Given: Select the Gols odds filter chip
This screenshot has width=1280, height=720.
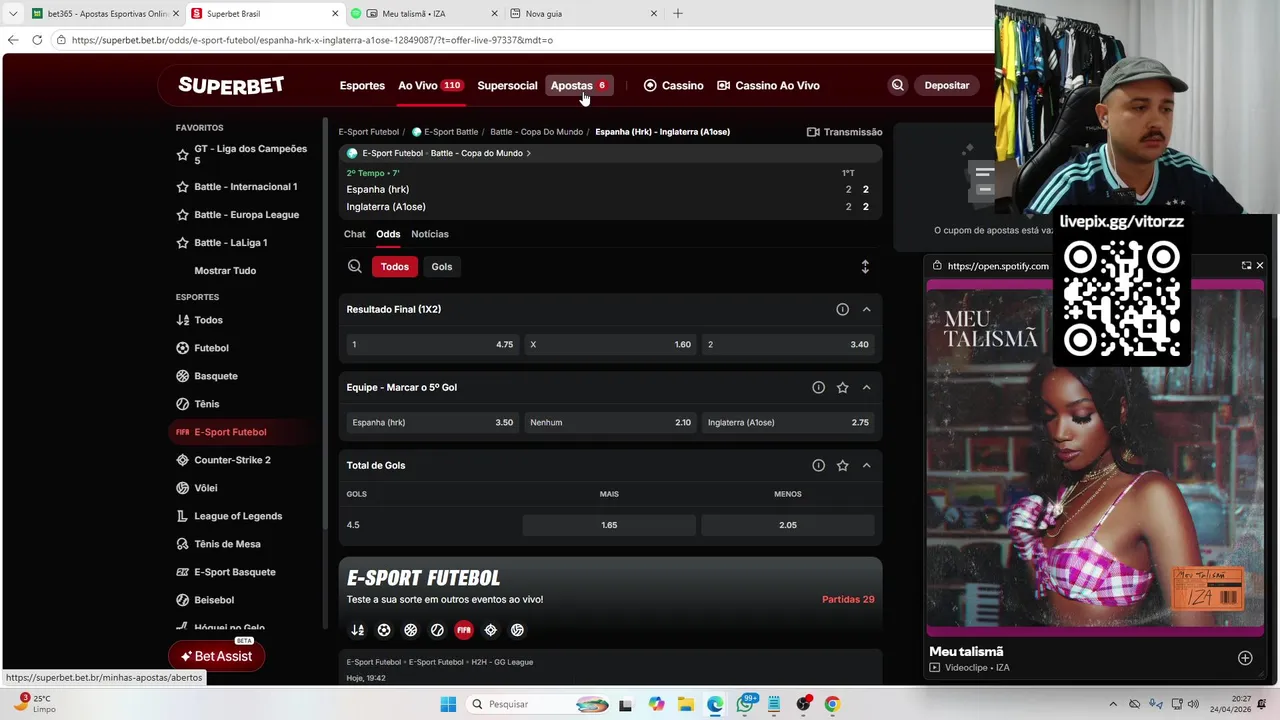Looking at the screenshot, I should pyautogui.click(x=442, y=267).
